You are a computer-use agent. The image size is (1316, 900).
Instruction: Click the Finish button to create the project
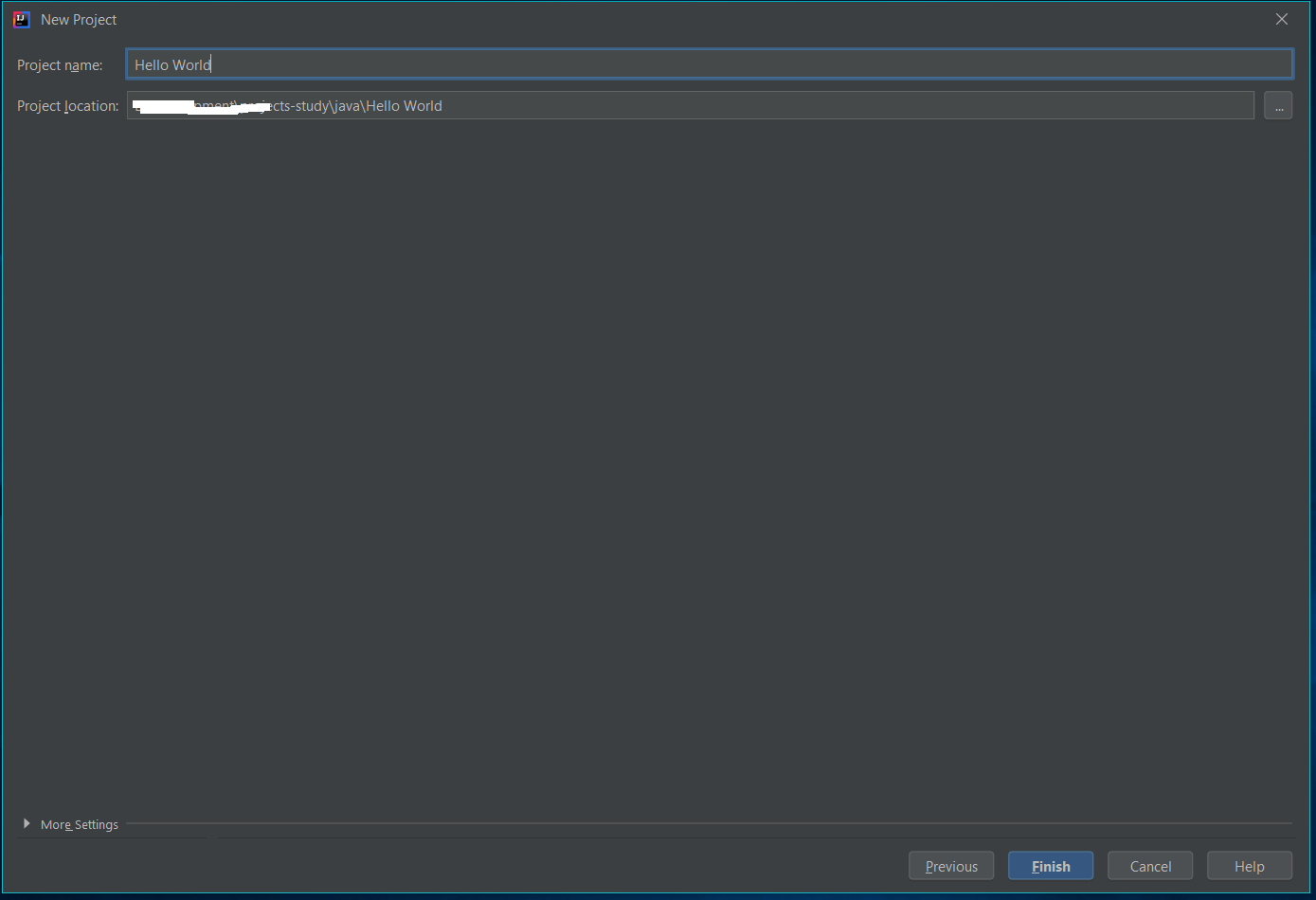click(1050, 865)
